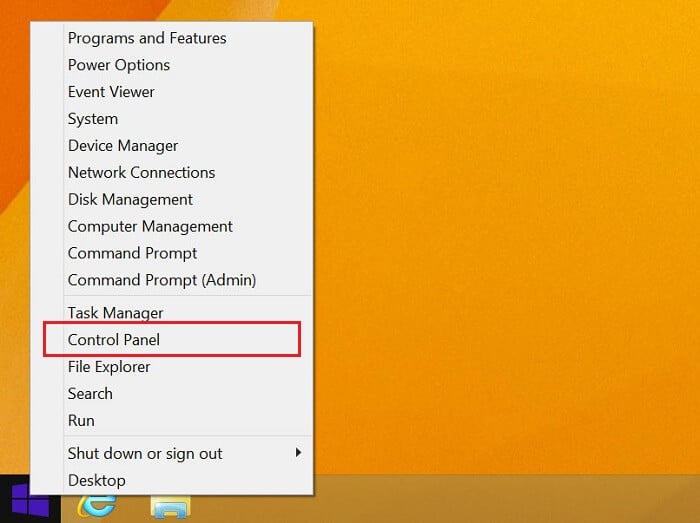Open Internet Explorer from the taskbar
700x523 pixels.
coord(97,506)
